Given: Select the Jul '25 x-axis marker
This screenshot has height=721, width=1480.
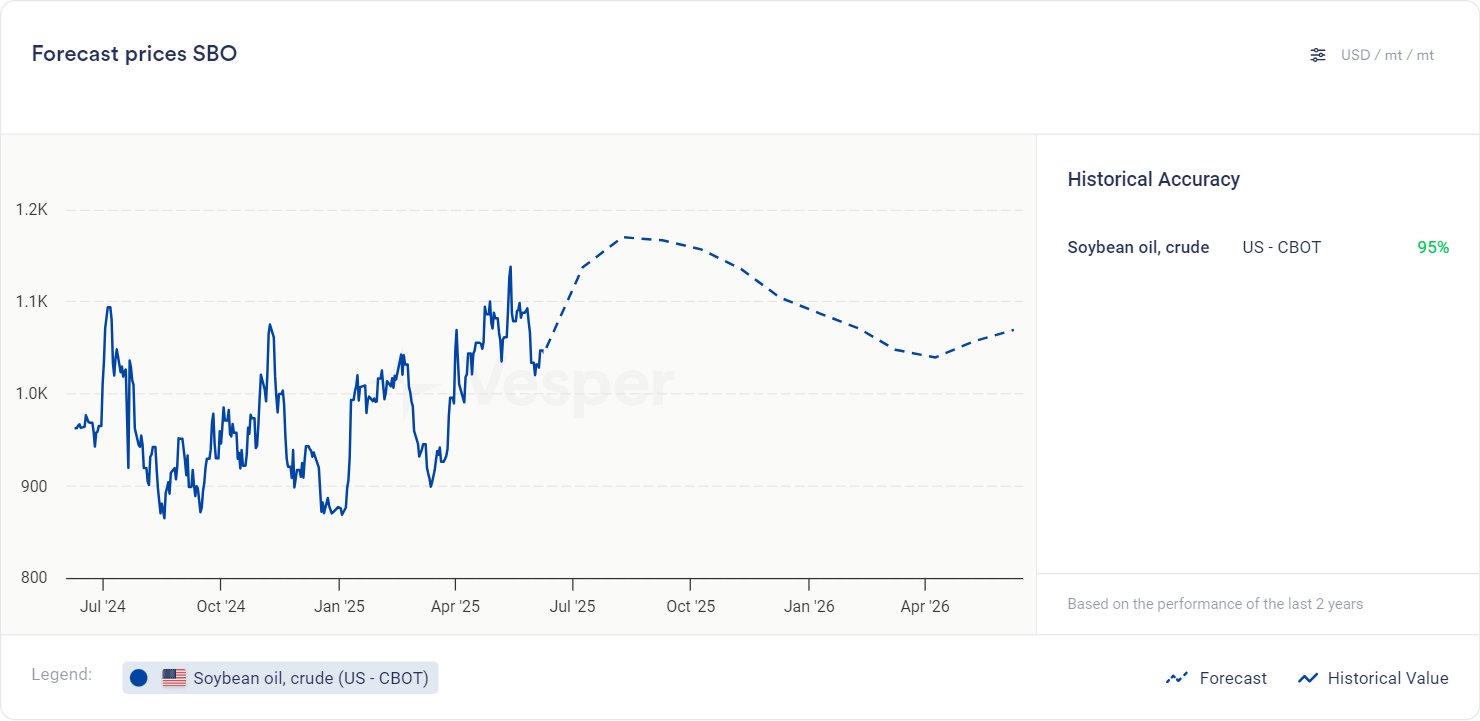Looking at the screenshot, I should (573, 606).
